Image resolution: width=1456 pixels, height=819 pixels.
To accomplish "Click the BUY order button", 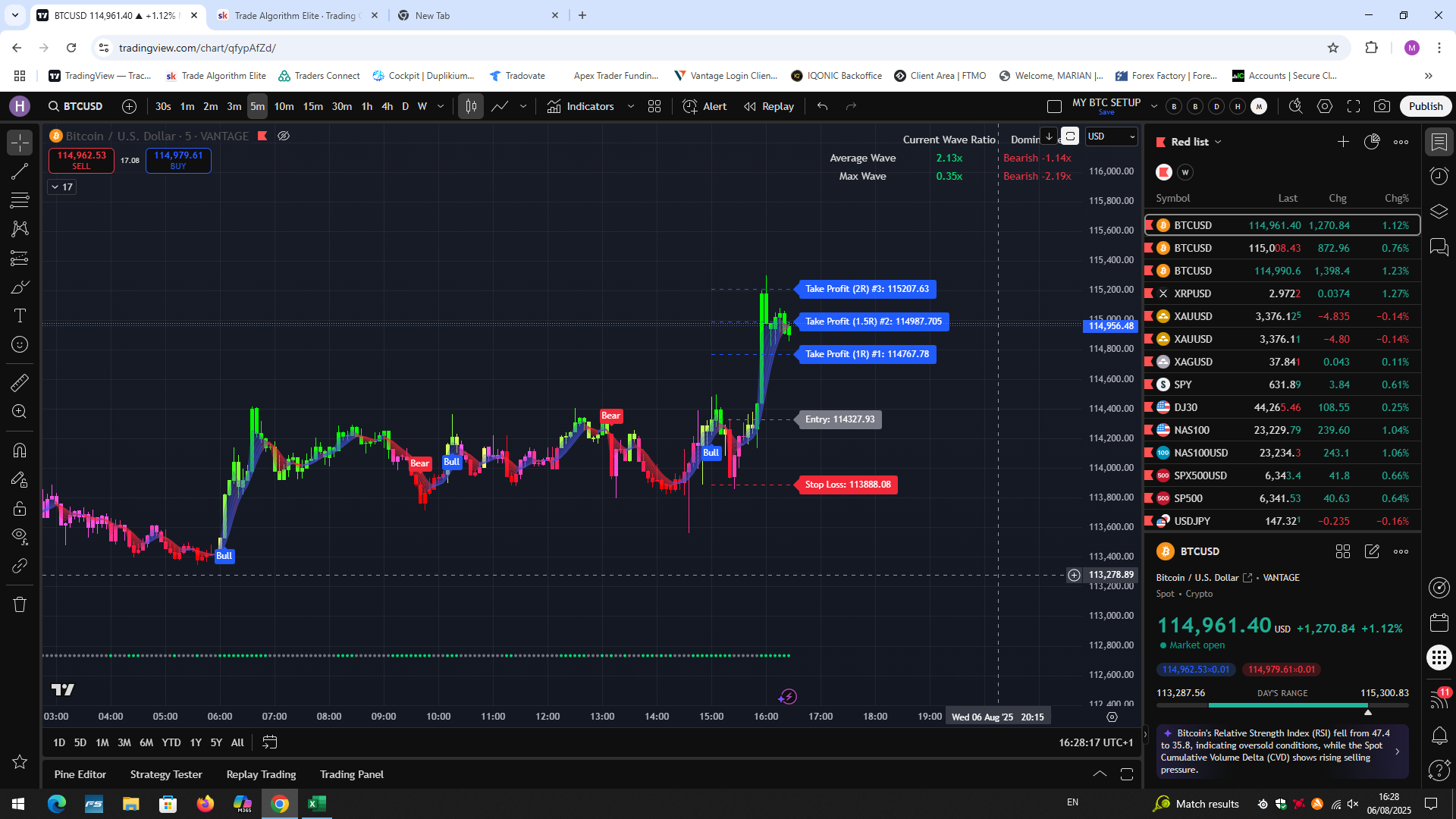I will point(177,160).
